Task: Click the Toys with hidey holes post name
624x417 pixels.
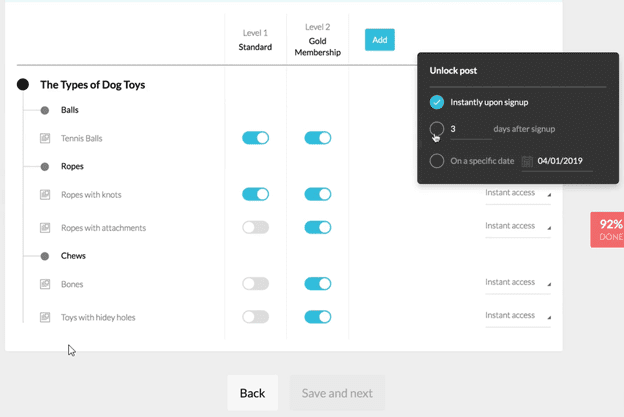Action: tap(98, 318)
